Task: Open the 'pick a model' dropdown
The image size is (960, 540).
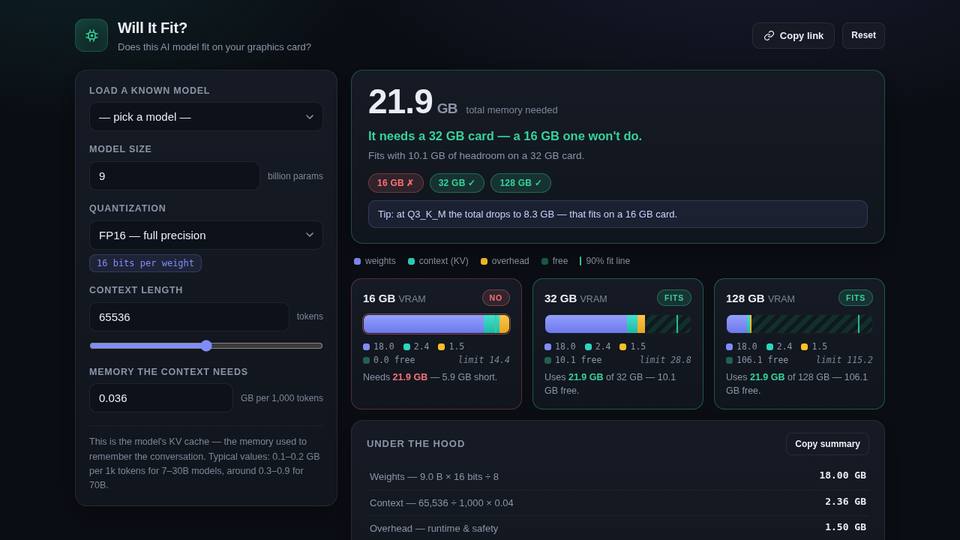Action: coord(206,117)
